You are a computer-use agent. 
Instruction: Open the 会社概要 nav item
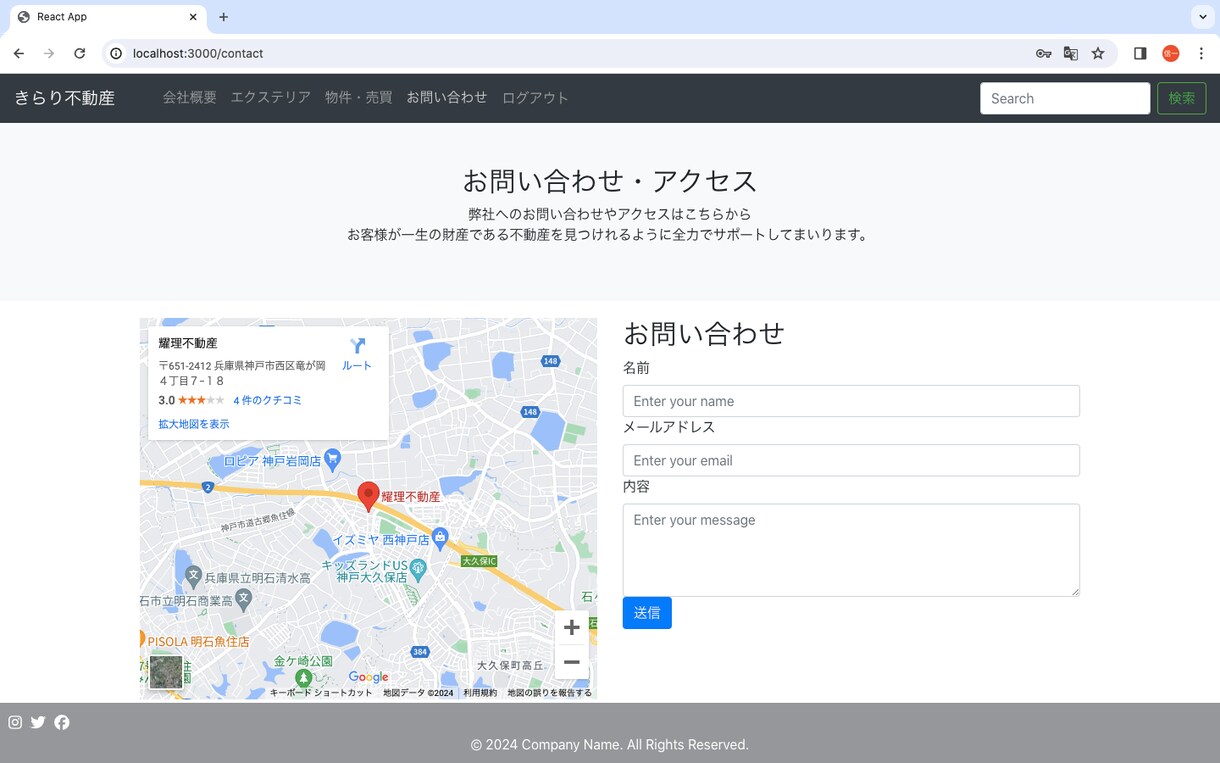coord(190,97)
